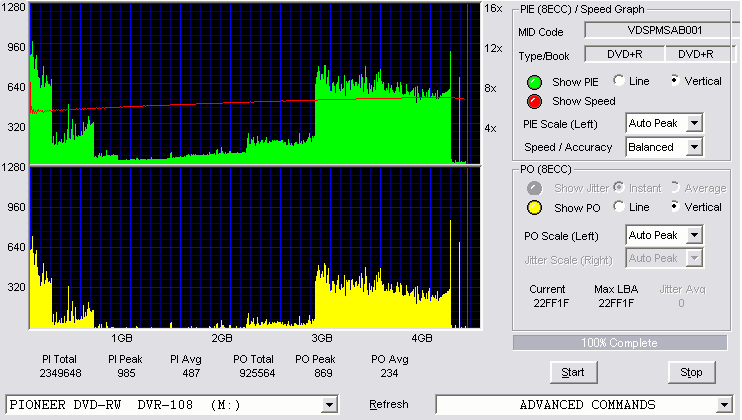Select Average jitter radio option
Screen dimensions: 742x420
pyautogui.click(x=675, y=187)
